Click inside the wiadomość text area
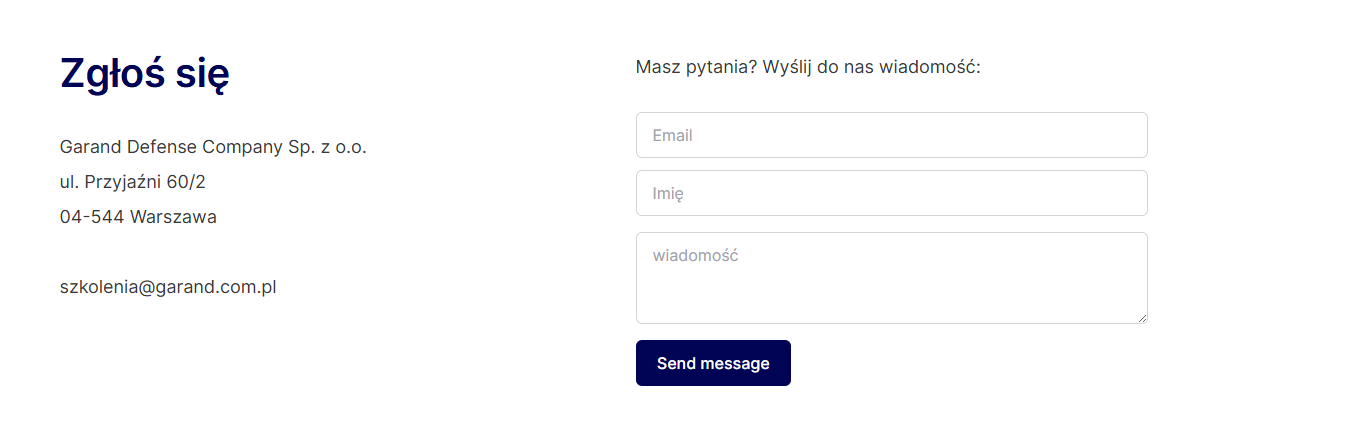This screenshot has width=1347, height=437. click(891, 278)
